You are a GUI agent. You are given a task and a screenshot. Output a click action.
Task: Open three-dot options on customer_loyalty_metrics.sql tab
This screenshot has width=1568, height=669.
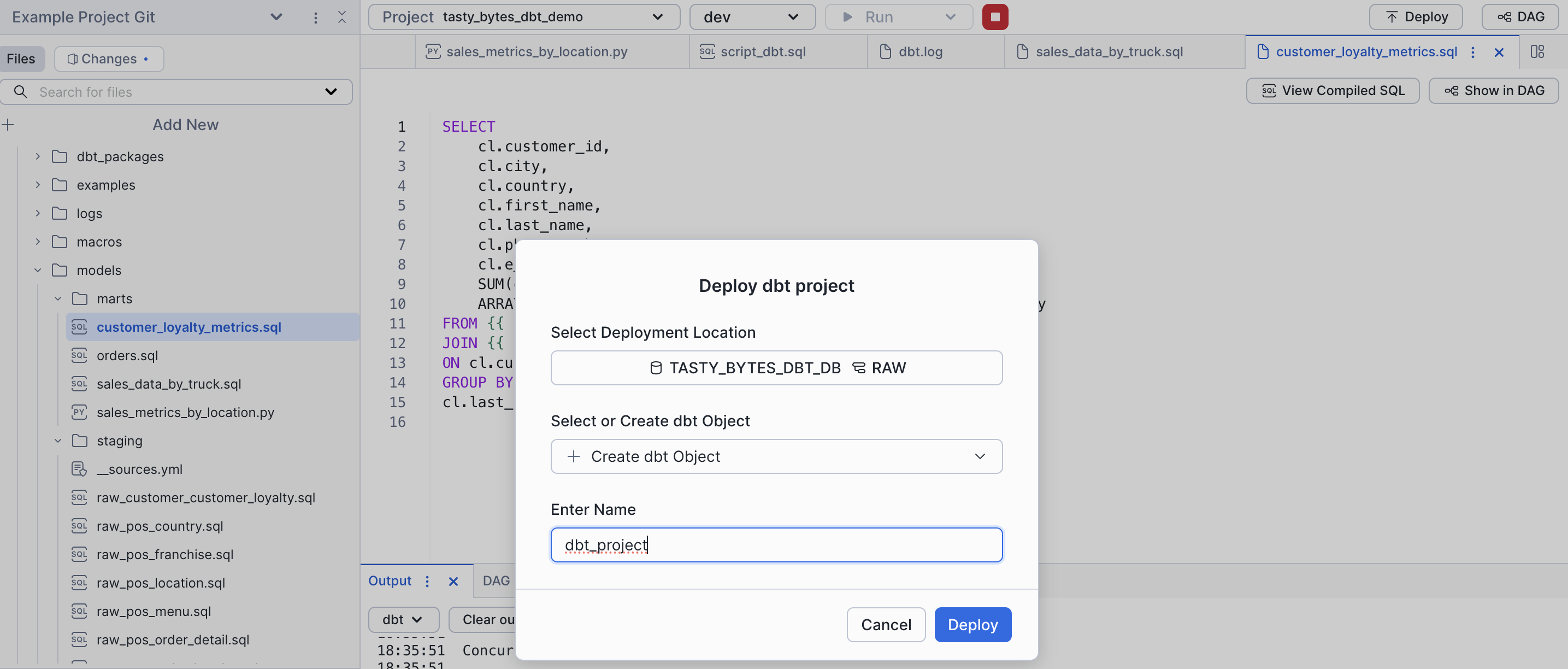click(x=1472, y=52)
